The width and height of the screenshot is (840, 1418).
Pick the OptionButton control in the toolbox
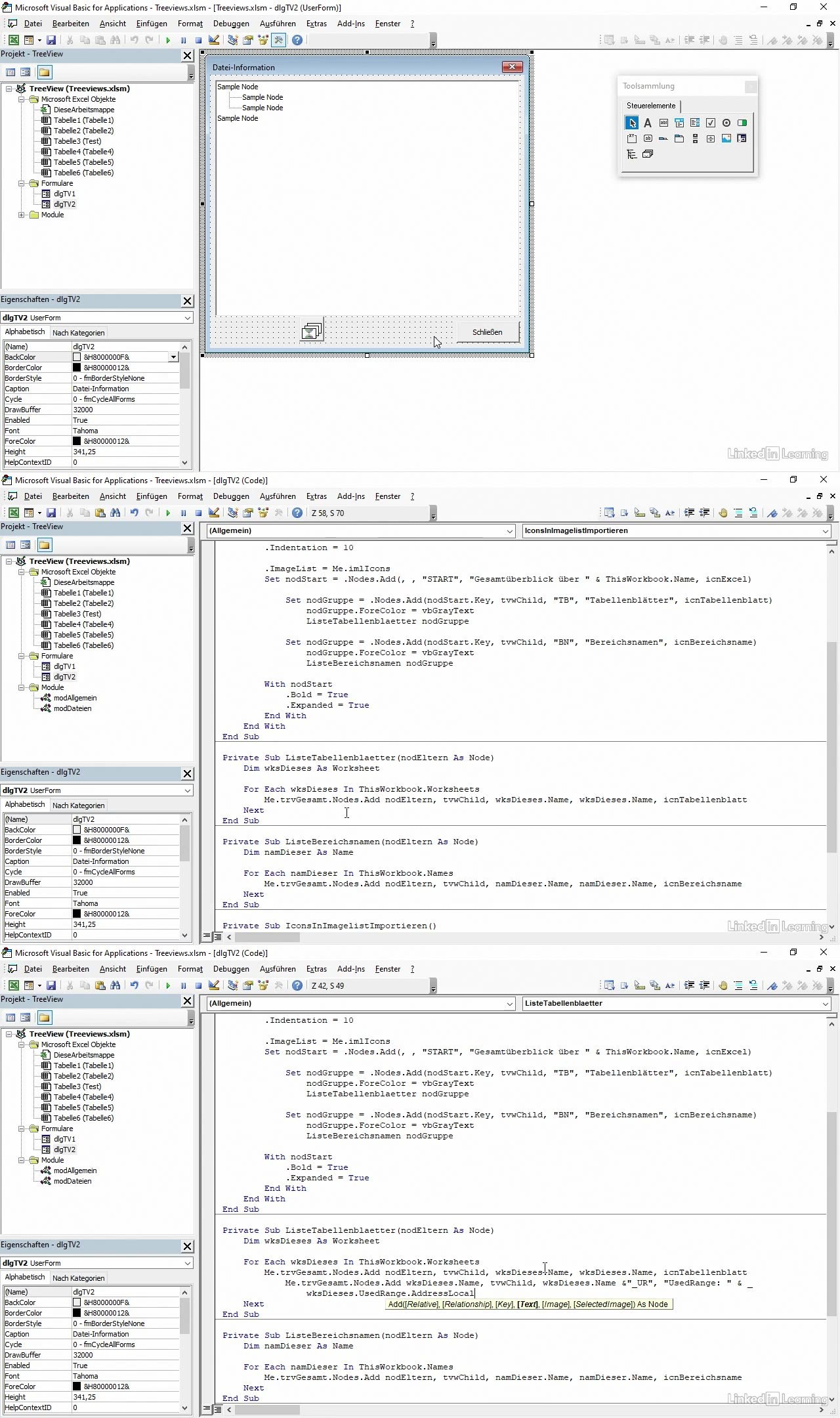pyautogui.click(x=726, y=123)
